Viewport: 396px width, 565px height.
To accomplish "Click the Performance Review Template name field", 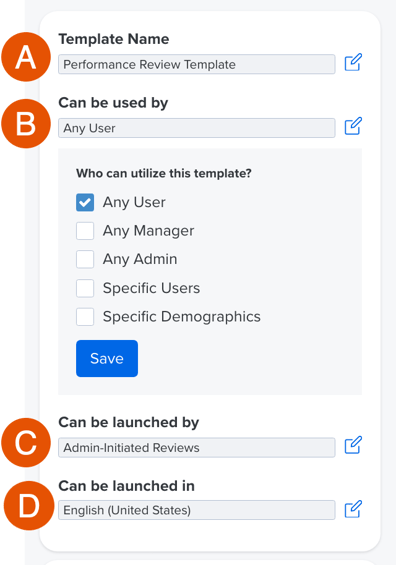I will [197, 64].
